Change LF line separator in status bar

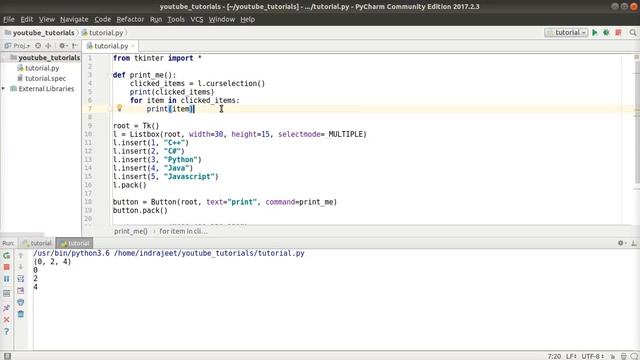click(571, 356)
